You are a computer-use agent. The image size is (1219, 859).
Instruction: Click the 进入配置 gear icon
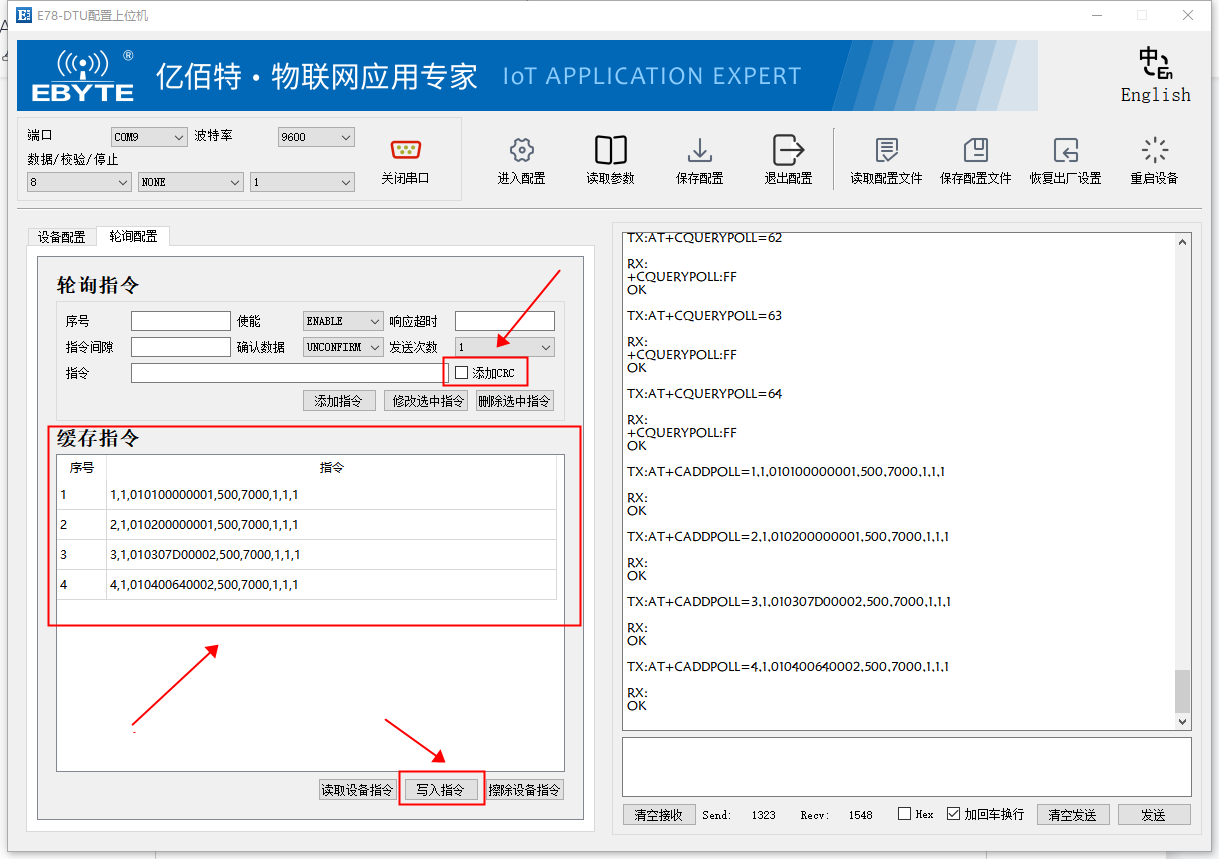coord(521,158)
